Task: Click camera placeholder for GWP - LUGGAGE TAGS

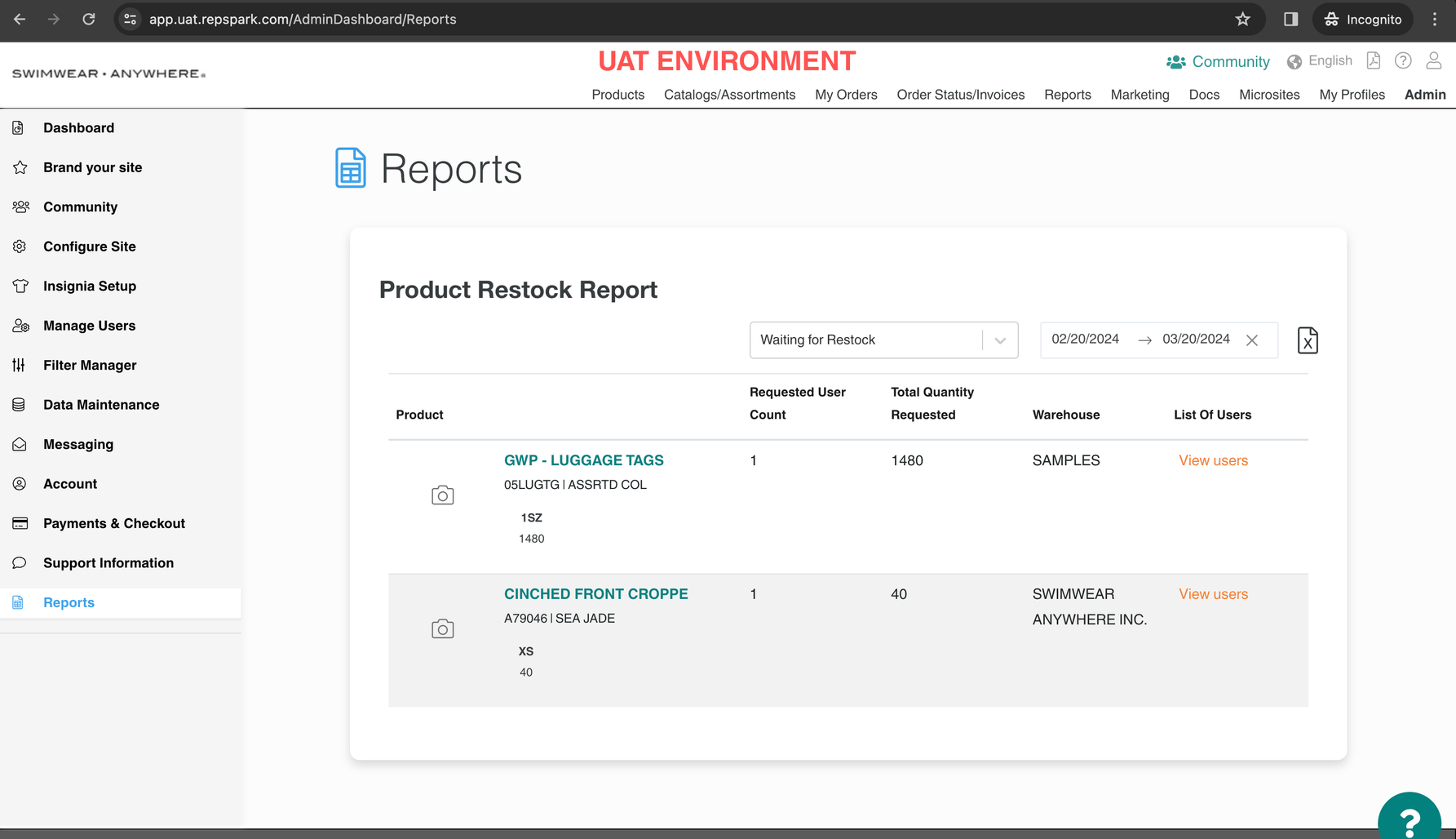Action: [x=443, y=495]
